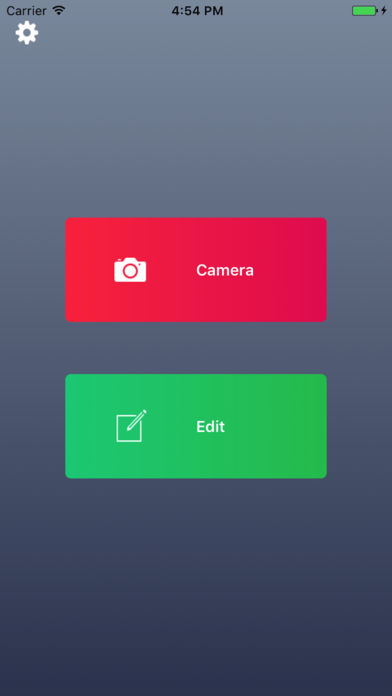Tap the Camera text label

[x=225, y=270]
